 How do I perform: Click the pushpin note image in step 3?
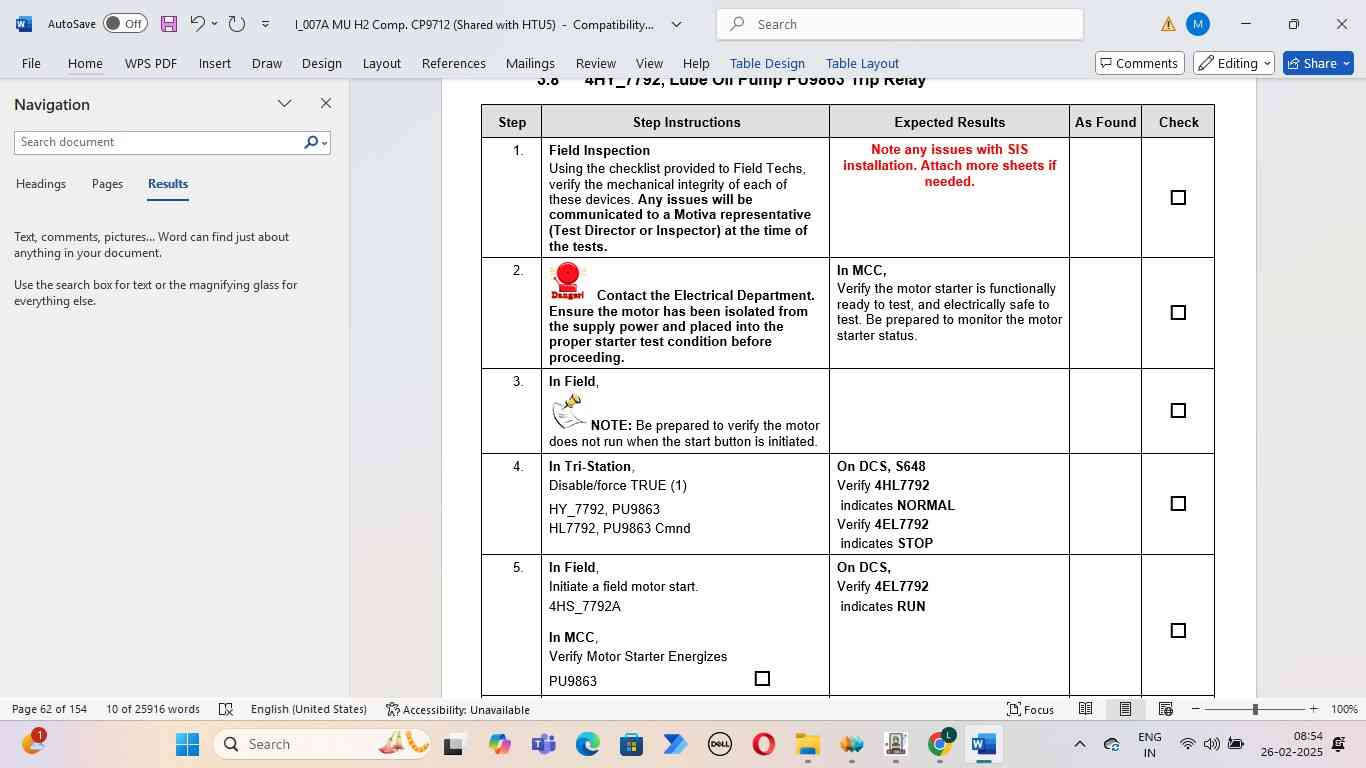click(x=568, y=411)
